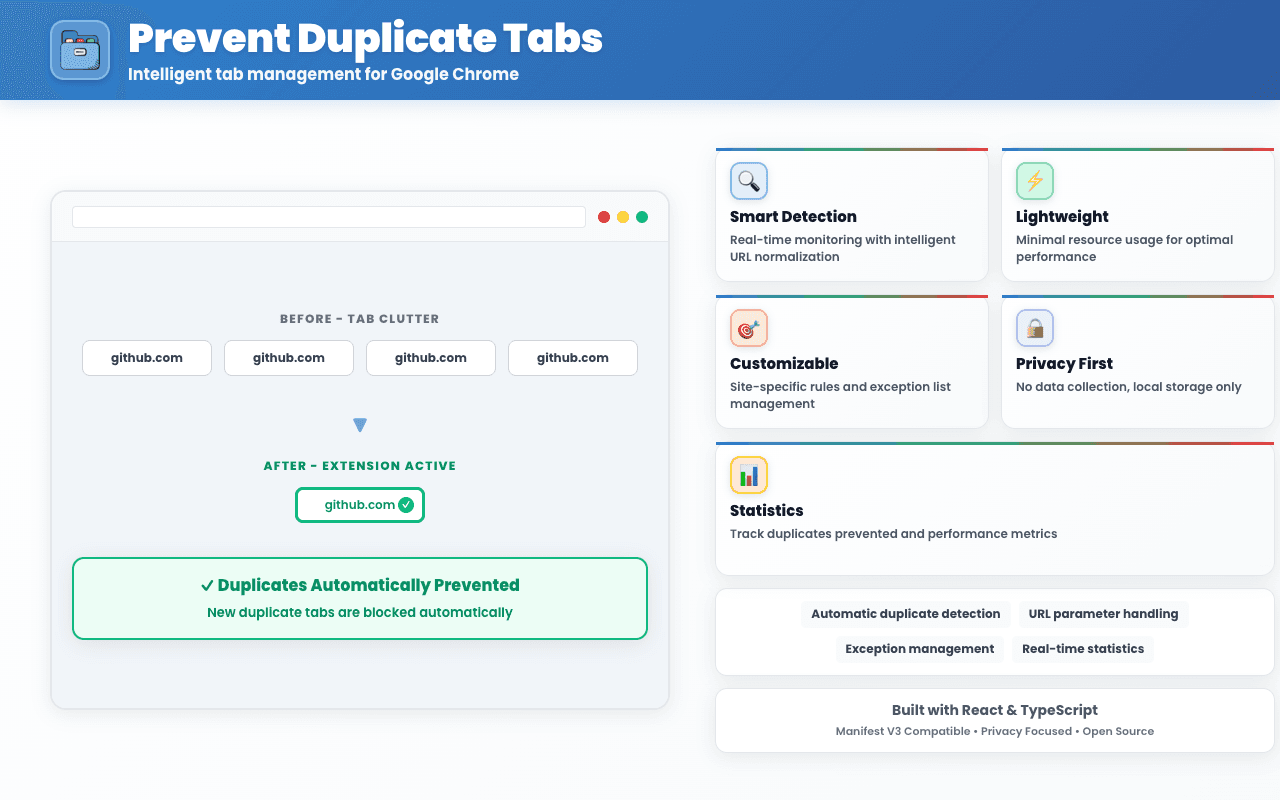Click the blue downward arrow between Before and After
The width and height of the screenshot is (1280, 800).
[360, 424]
